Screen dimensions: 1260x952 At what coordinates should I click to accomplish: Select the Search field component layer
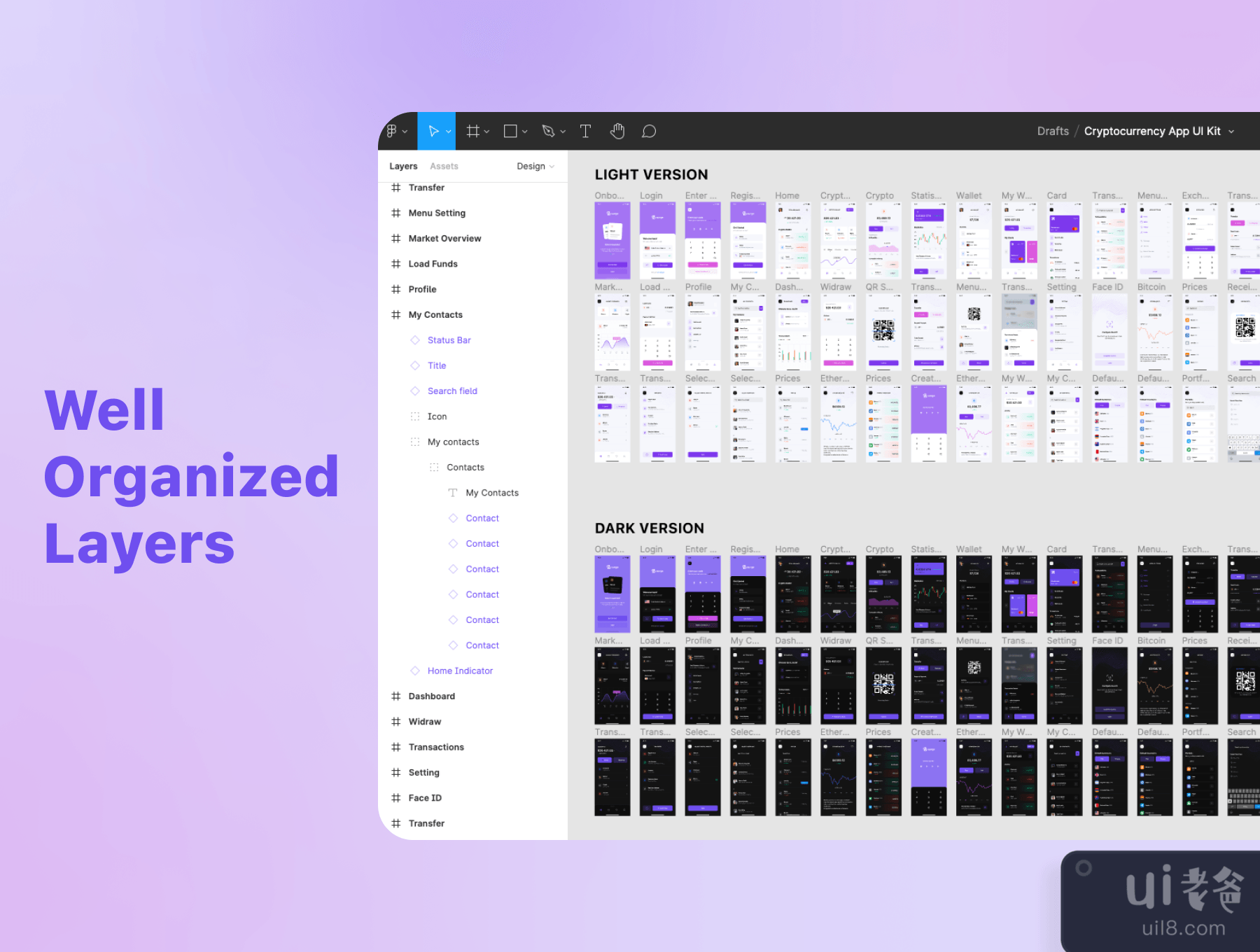pos(452,391)
